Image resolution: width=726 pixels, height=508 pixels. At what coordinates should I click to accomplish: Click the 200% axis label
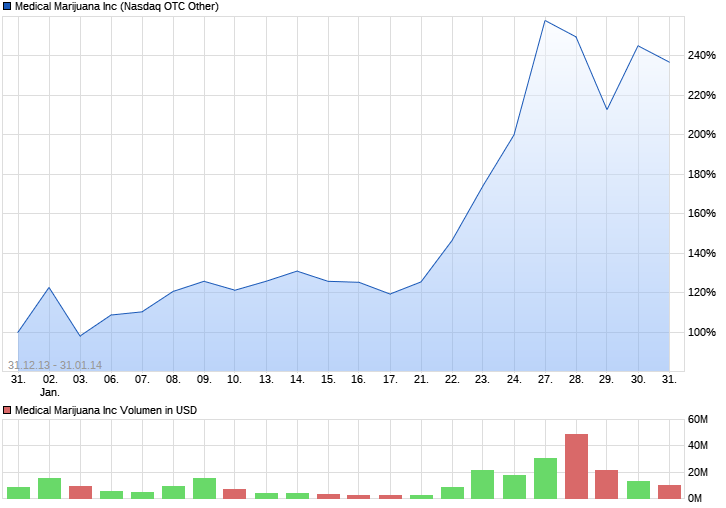[702, 134]
